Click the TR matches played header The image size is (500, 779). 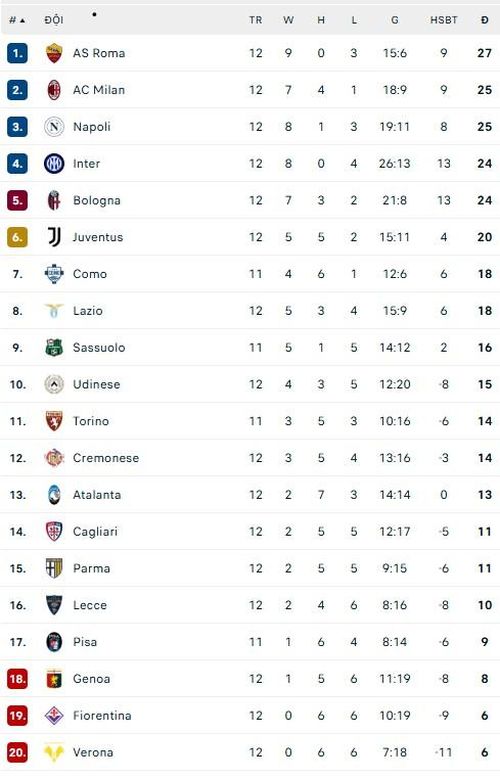click(x=255, y=20)
